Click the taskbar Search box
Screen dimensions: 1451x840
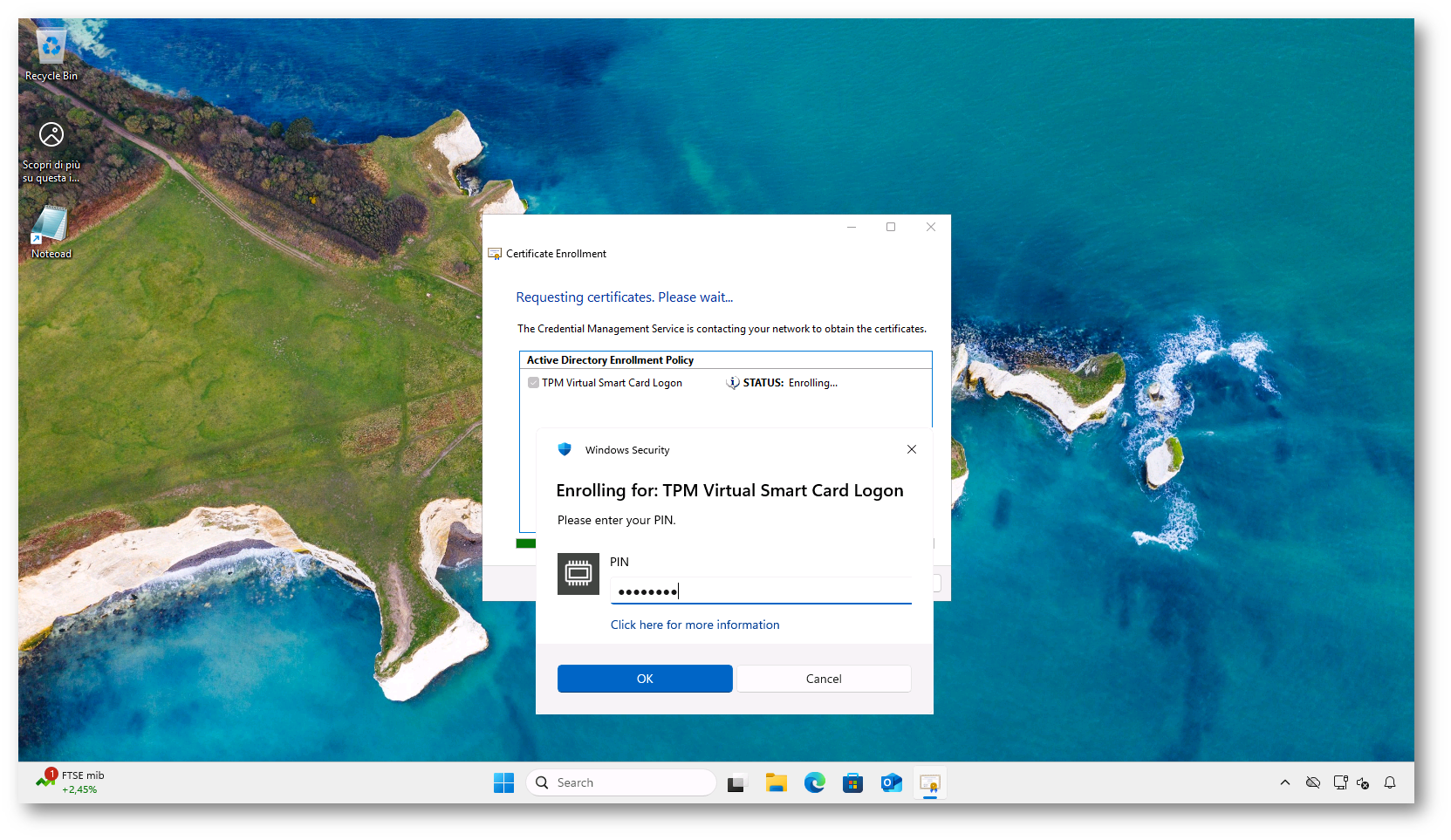point(621,783)
